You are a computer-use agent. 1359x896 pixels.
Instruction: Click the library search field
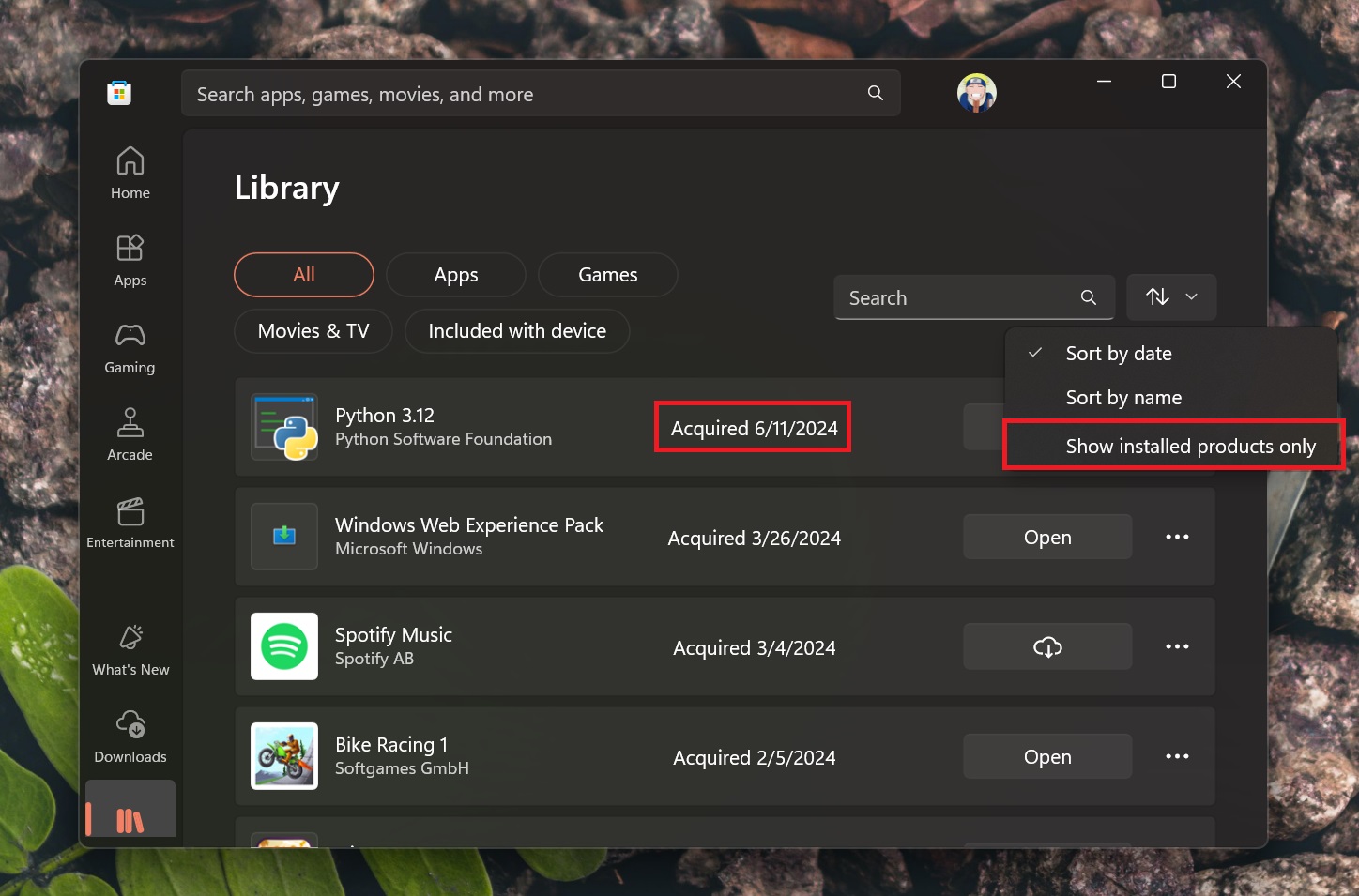[957, 296]
